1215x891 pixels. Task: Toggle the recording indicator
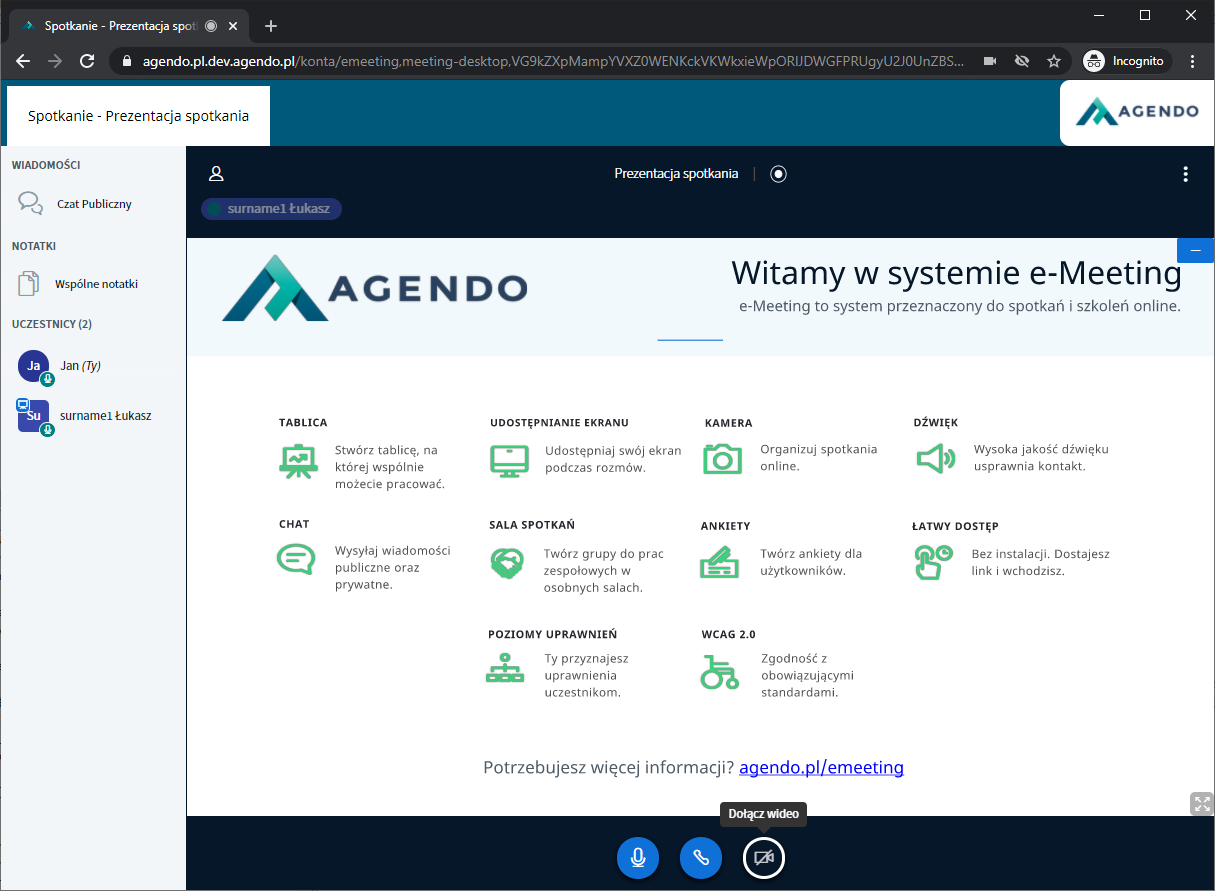[778, 174]
